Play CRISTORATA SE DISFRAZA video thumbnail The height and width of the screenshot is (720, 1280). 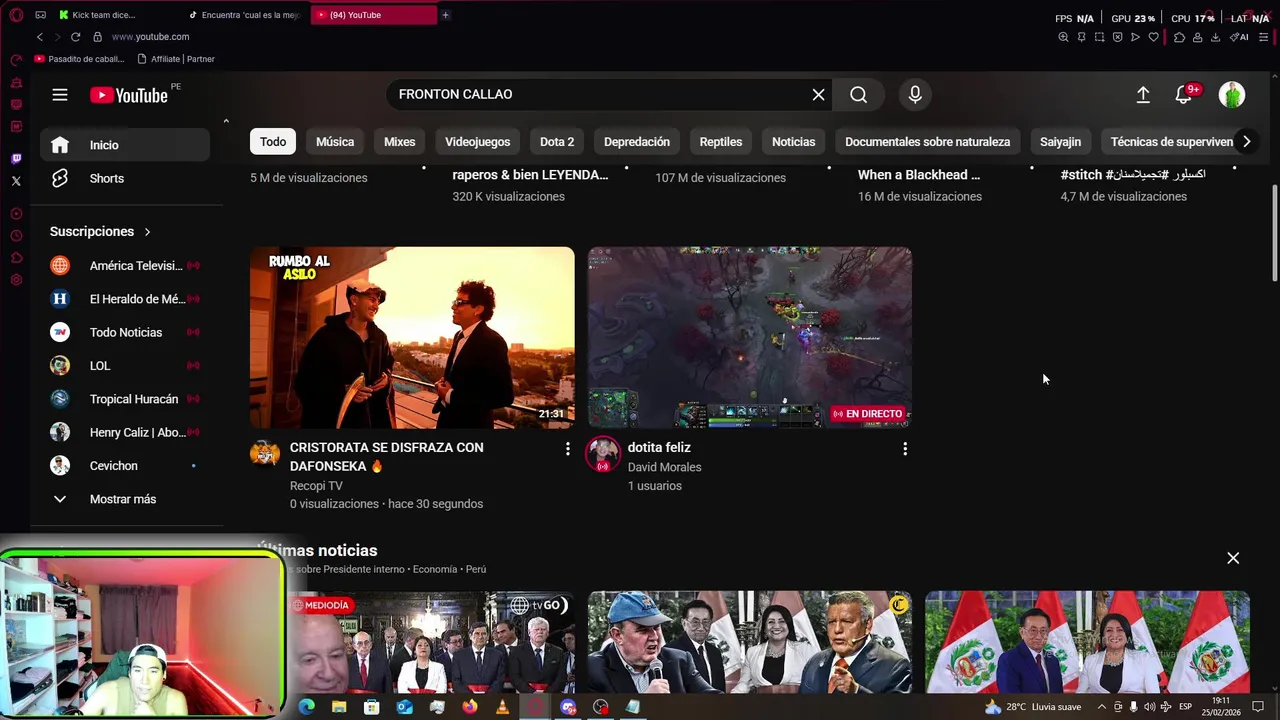coord(412,338)
